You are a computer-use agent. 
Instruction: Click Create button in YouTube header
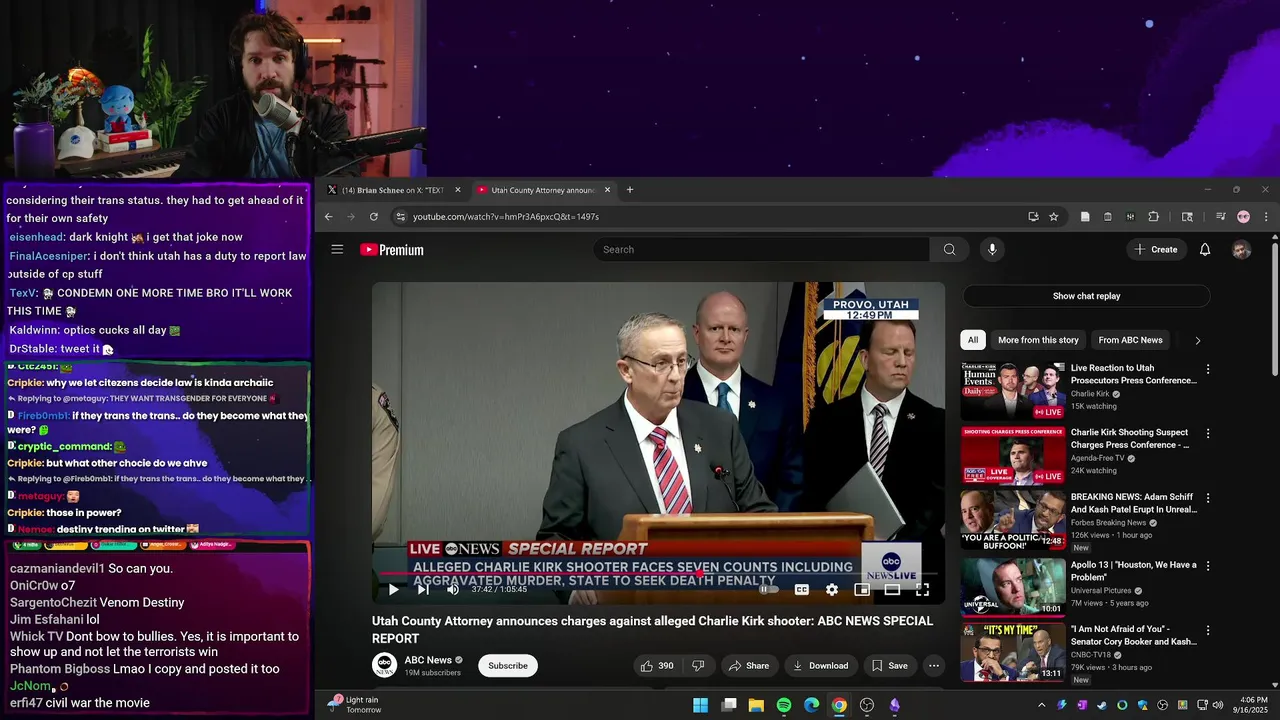1156,249
